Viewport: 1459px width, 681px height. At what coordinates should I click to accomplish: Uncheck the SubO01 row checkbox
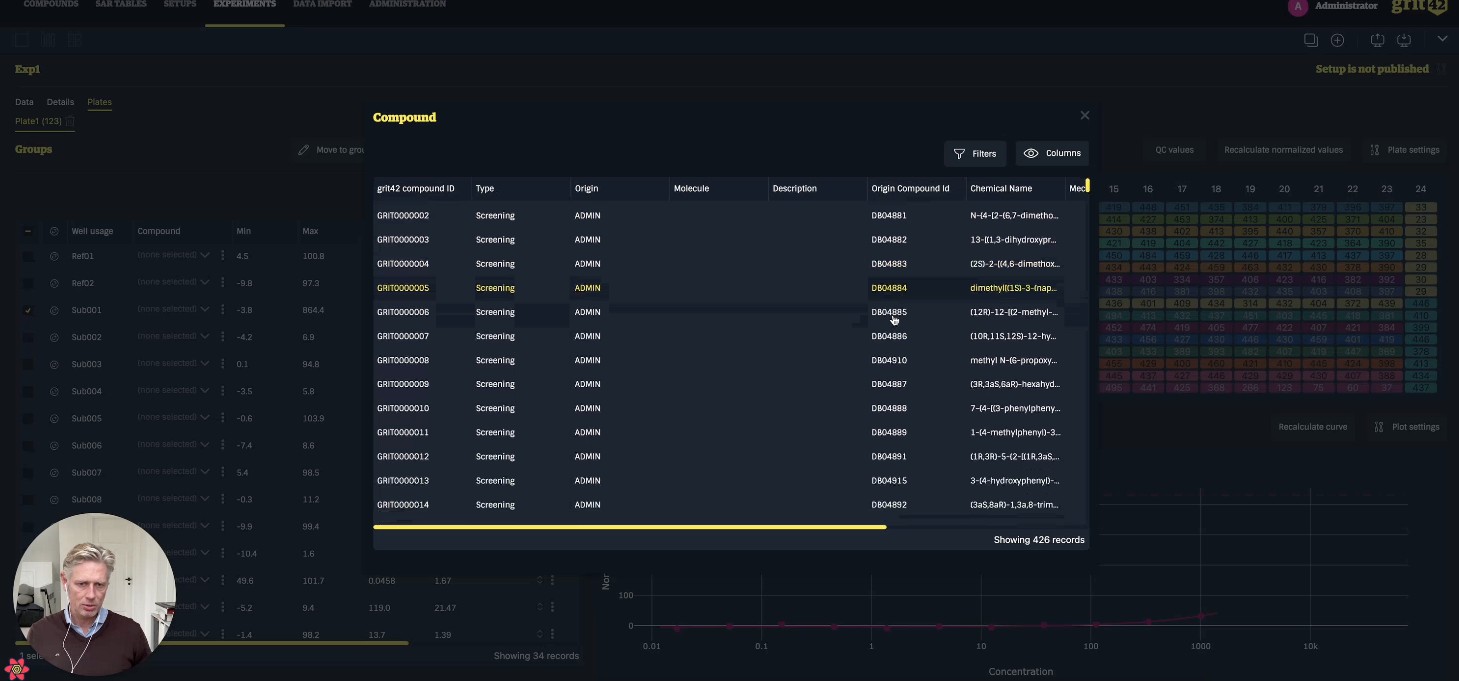pos(28,310)
